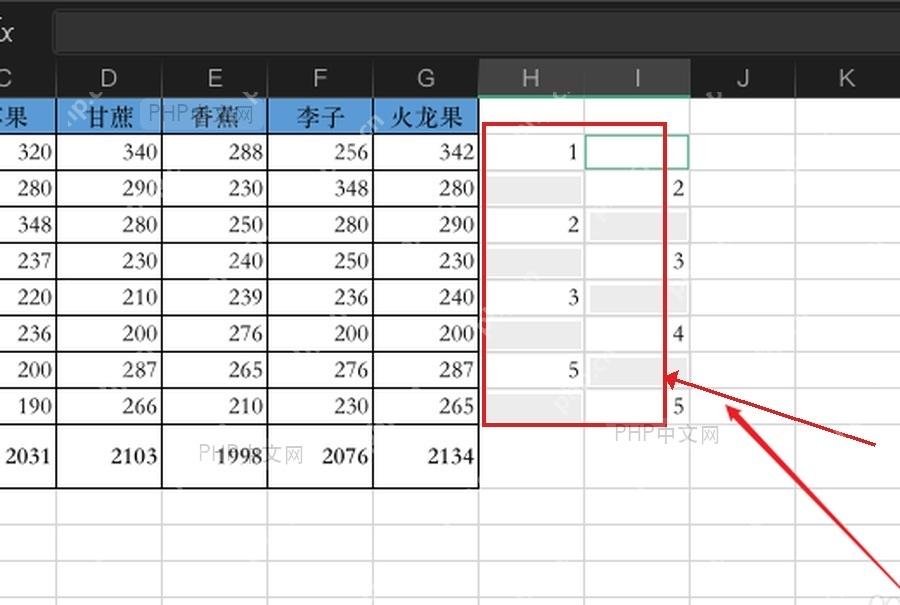Select the 265 cell under 火龙果

pos(426,406)
